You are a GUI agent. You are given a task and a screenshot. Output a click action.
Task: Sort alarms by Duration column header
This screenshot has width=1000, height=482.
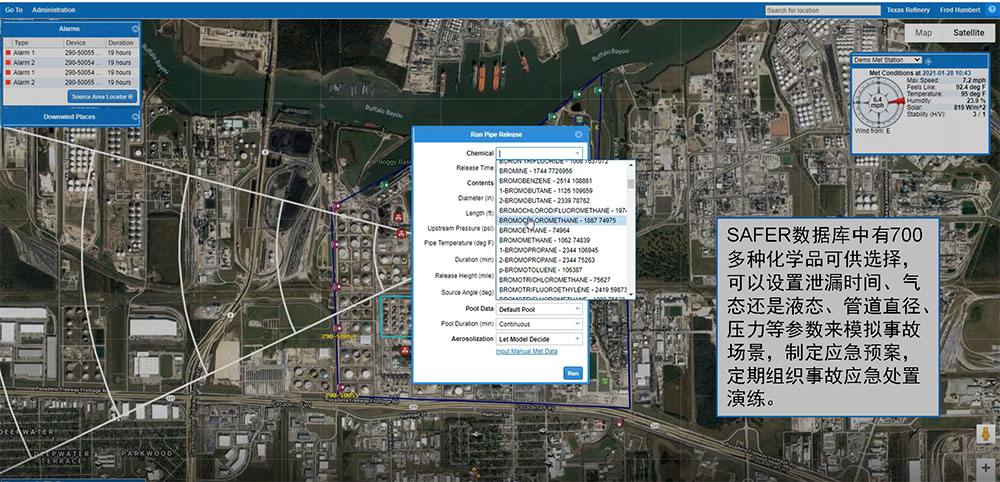click(121, 43)
